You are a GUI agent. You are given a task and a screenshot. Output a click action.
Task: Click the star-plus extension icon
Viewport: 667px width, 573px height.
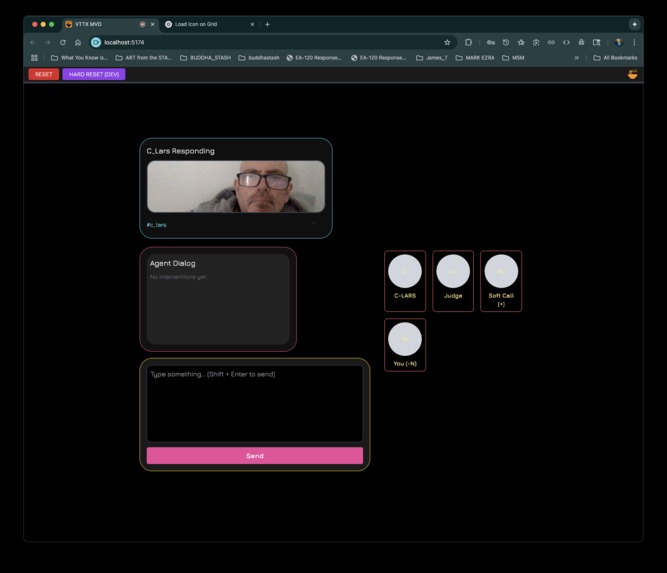(x=521, y=42)
